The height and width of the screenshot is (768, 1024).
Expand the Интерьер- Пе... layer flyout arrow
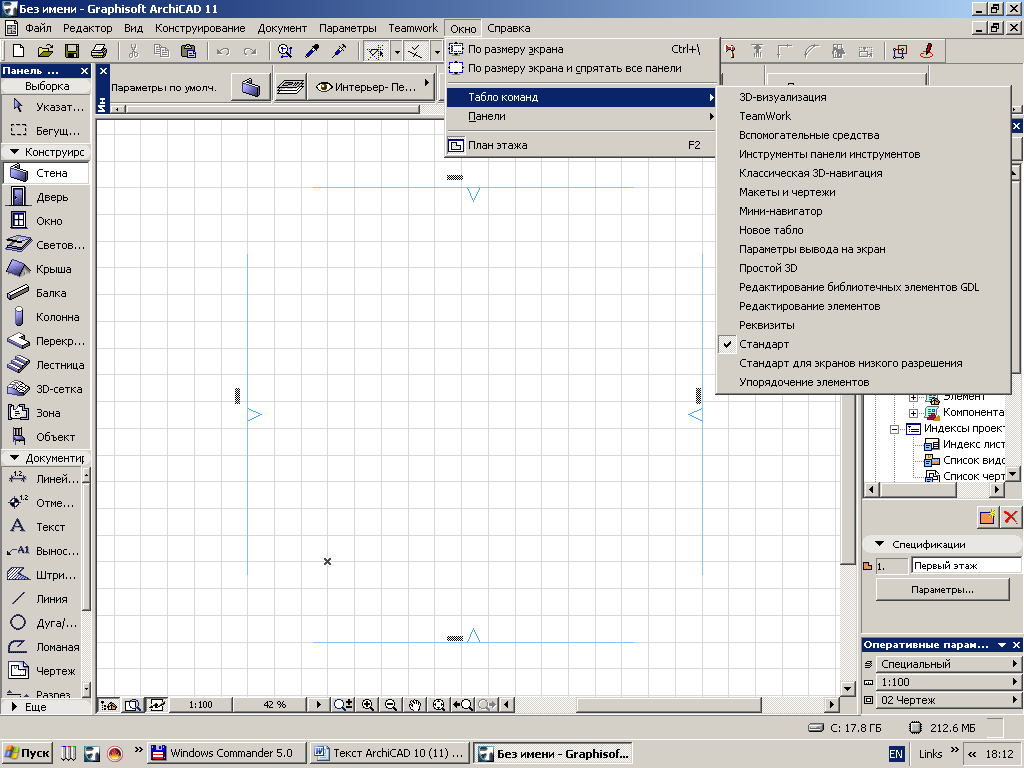426,82
